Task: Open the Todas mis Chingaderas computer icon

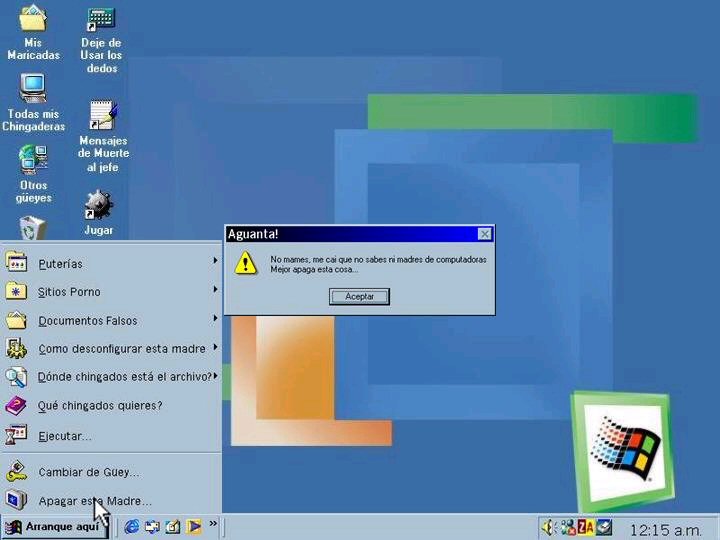Action: tap(33, 88)
